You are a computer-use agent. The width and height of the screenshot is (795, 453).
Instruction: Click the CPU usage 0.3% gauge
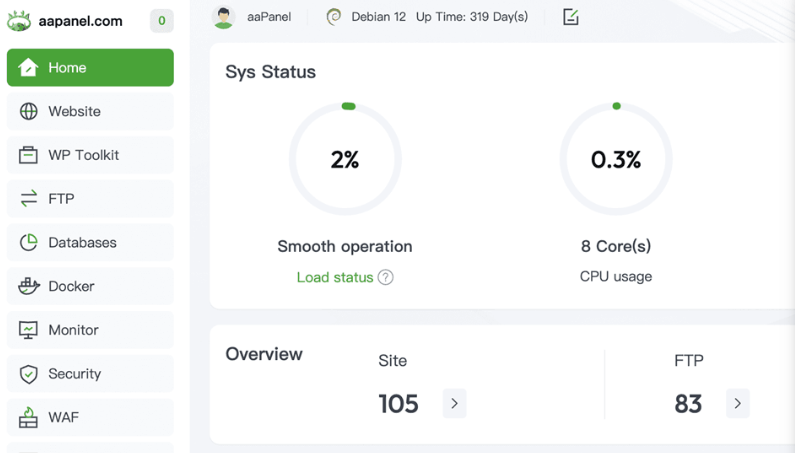coord(616,159)
